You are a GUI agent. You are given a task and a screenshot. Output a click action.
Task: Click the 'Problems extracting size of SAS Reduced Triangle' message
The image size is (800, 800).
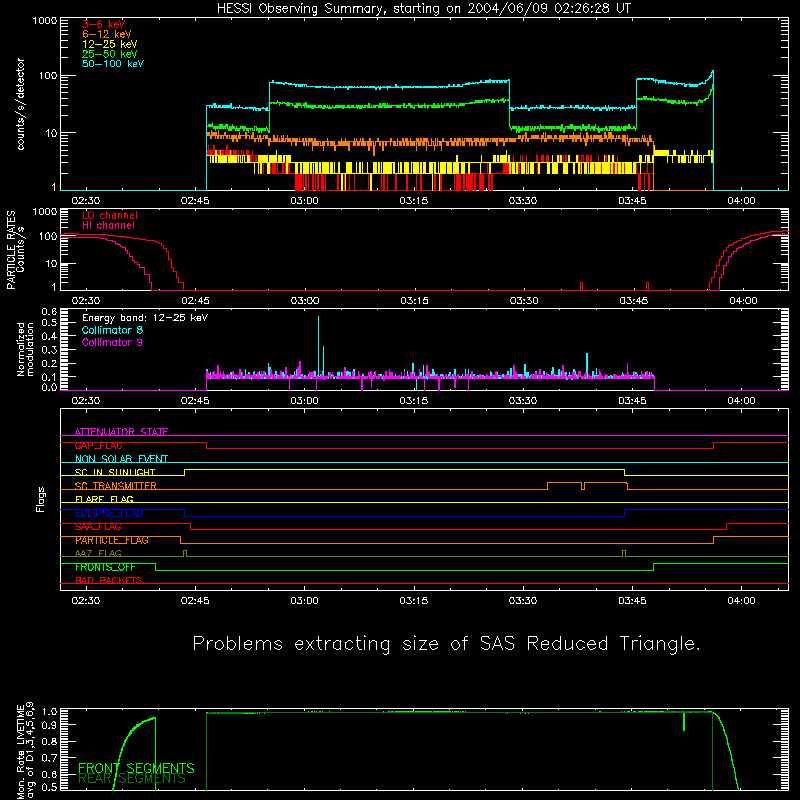(446, 643)
